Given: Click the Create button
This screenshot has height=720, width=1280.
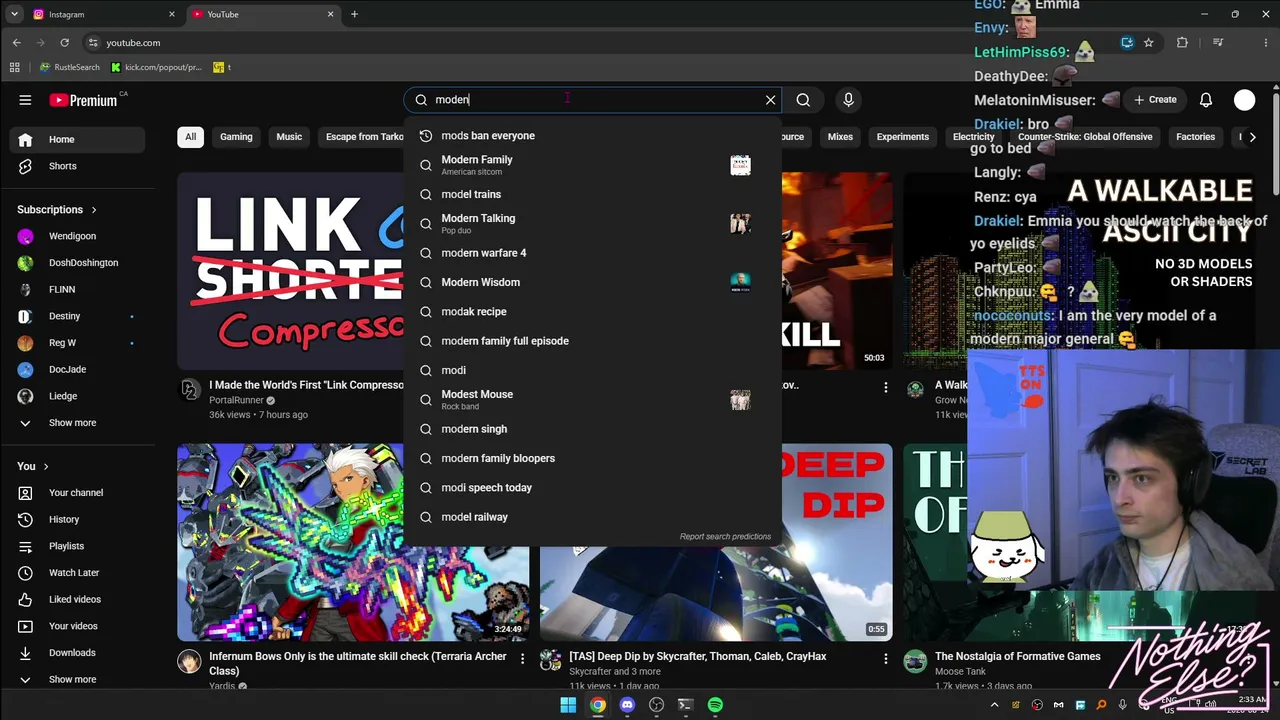Looking at the screenshot, I should [1155, 100].
